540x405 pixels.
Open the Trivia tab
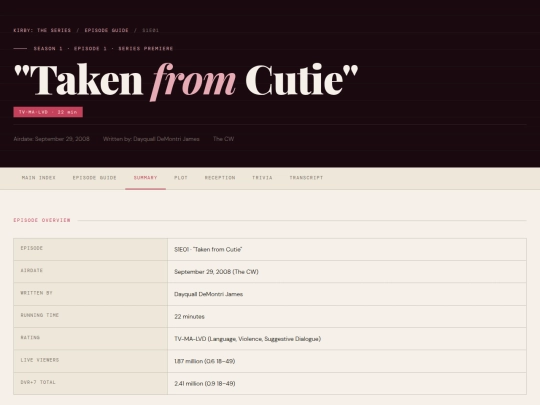pos(262,178)
